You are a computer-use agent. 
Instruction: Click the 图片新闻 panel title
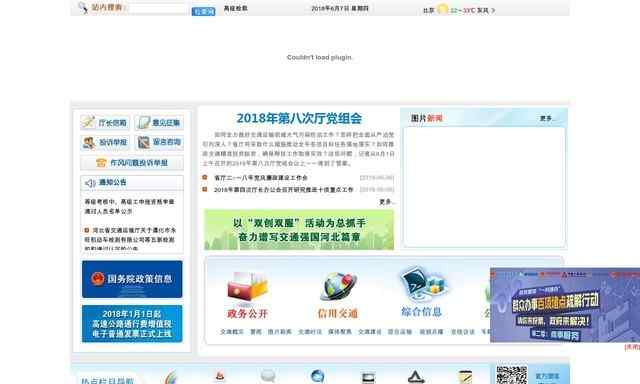[427, 118]
